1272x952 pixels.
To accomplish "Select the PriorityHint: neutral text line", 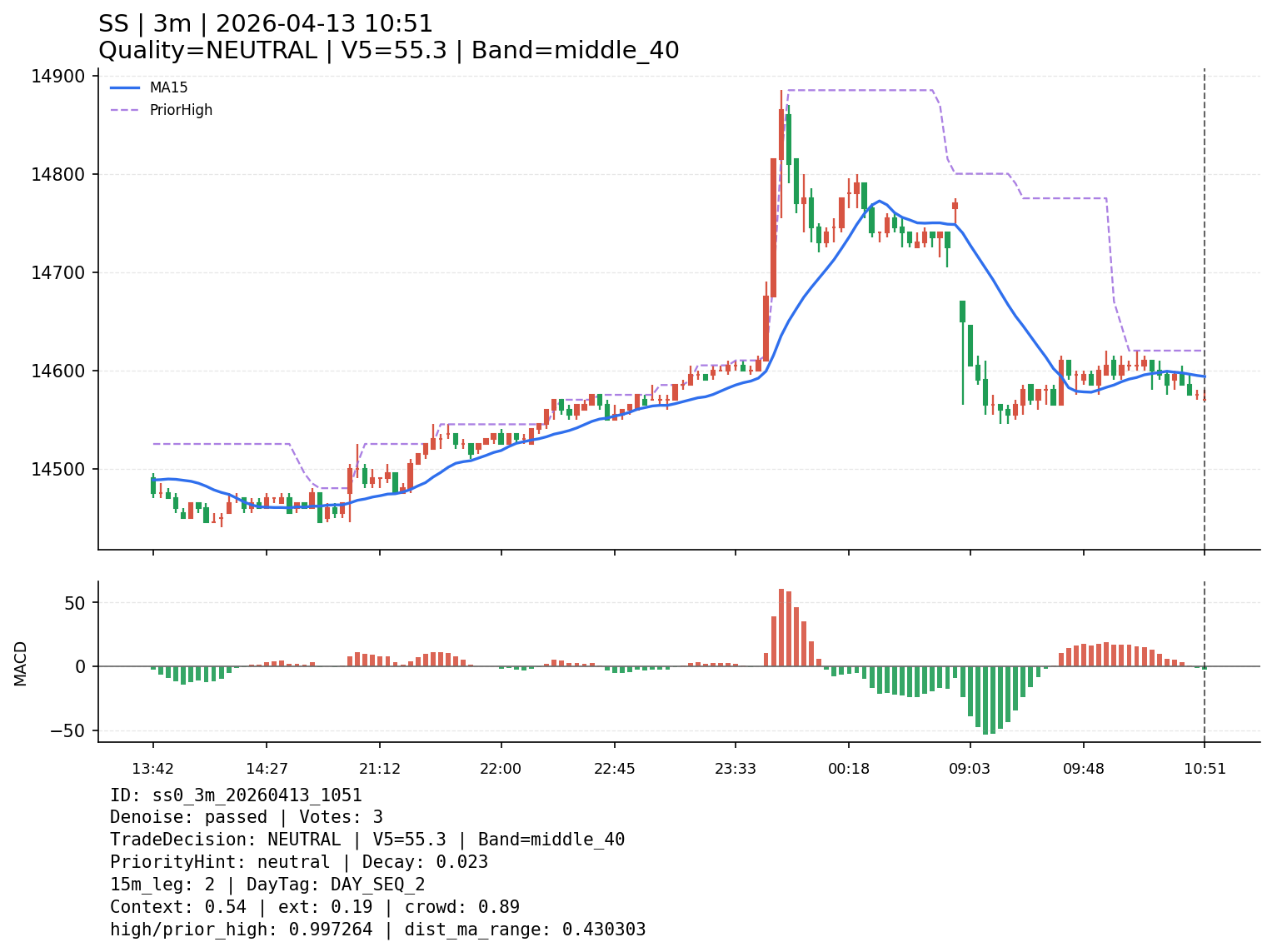I will (298, 863).
